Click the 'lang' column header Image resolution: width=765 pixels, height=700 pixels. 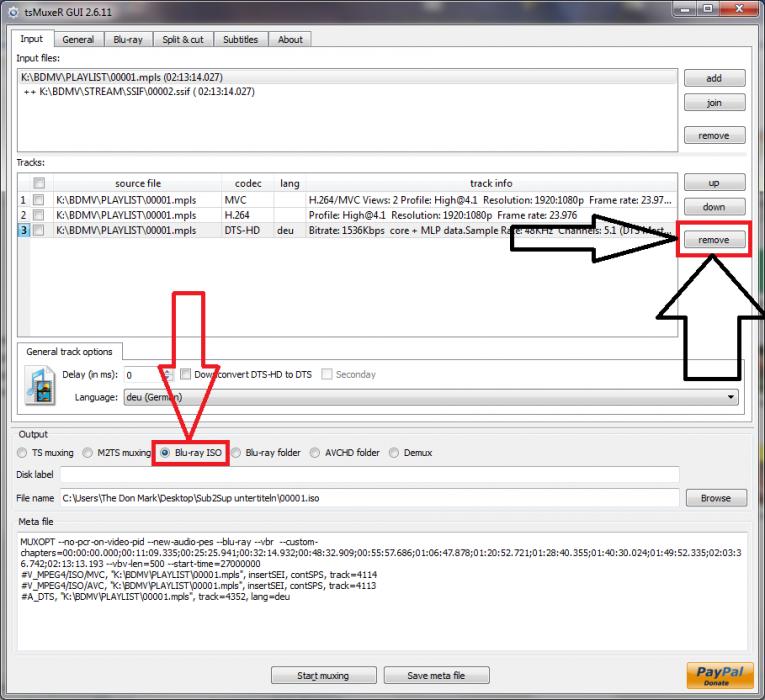coord(290,183)
